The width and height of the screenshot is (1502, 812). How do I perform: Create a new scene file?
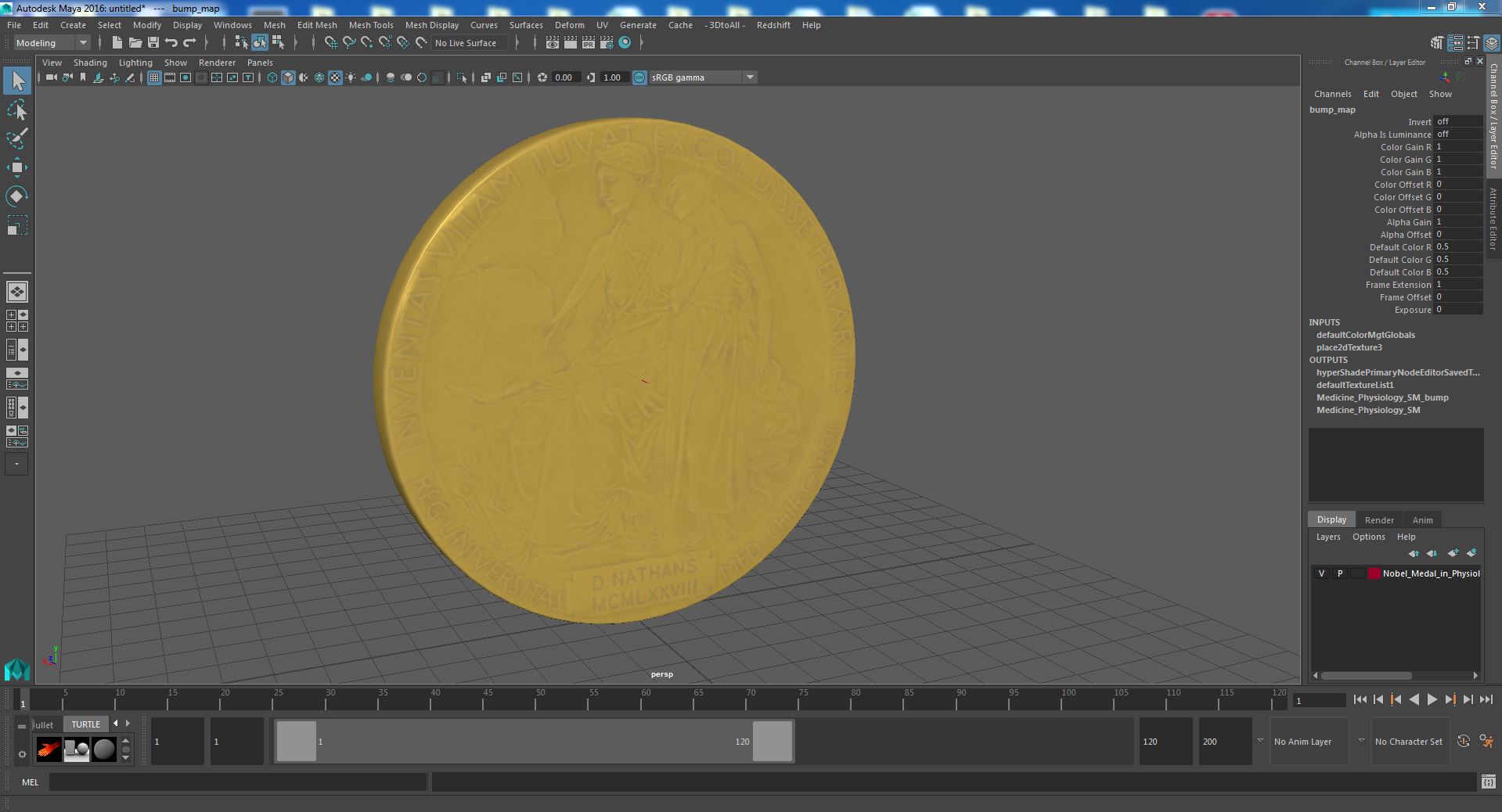pyautogui.click(x=117, y=43)
